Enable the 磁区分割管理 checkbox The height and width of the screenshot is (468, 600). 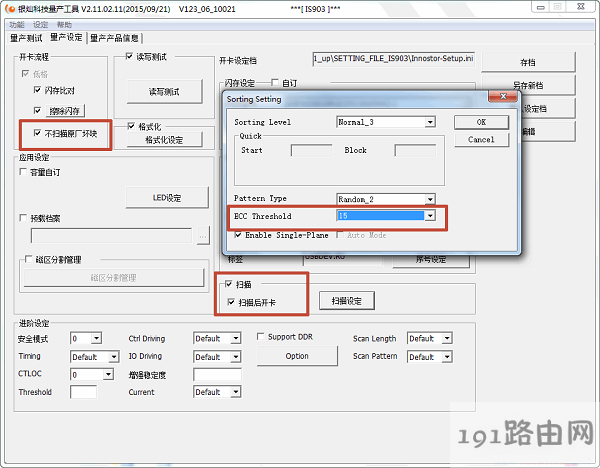28,259
